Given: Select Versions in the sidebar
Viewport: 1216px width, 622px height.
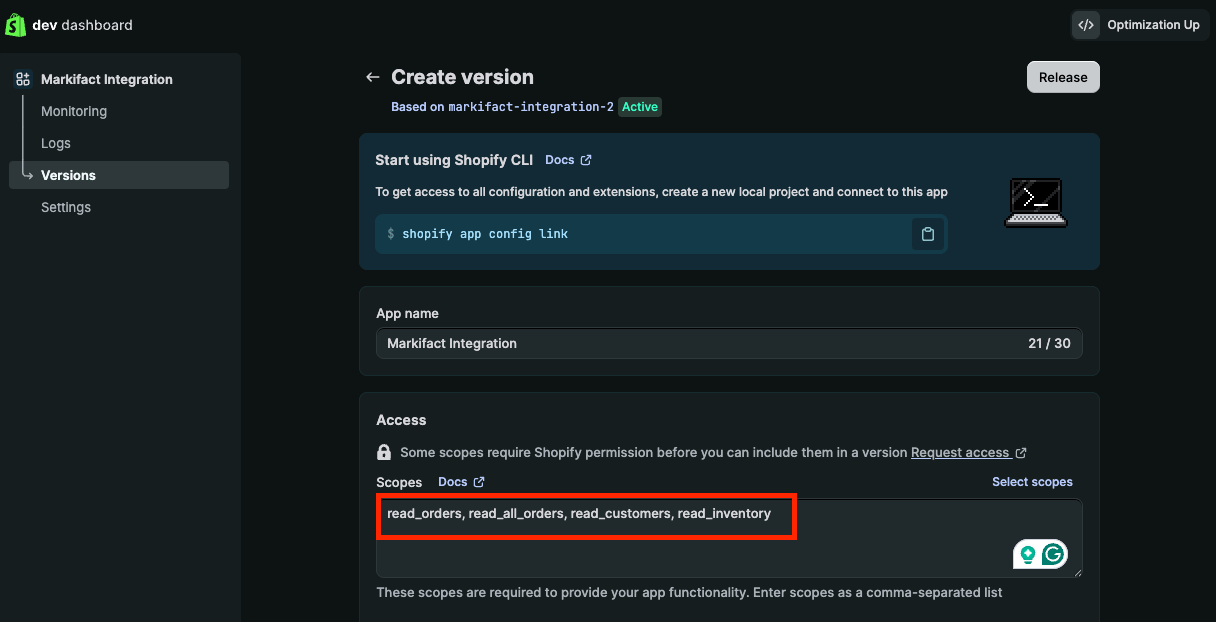Looking at the screenshot, I should [x=119, y=175].
